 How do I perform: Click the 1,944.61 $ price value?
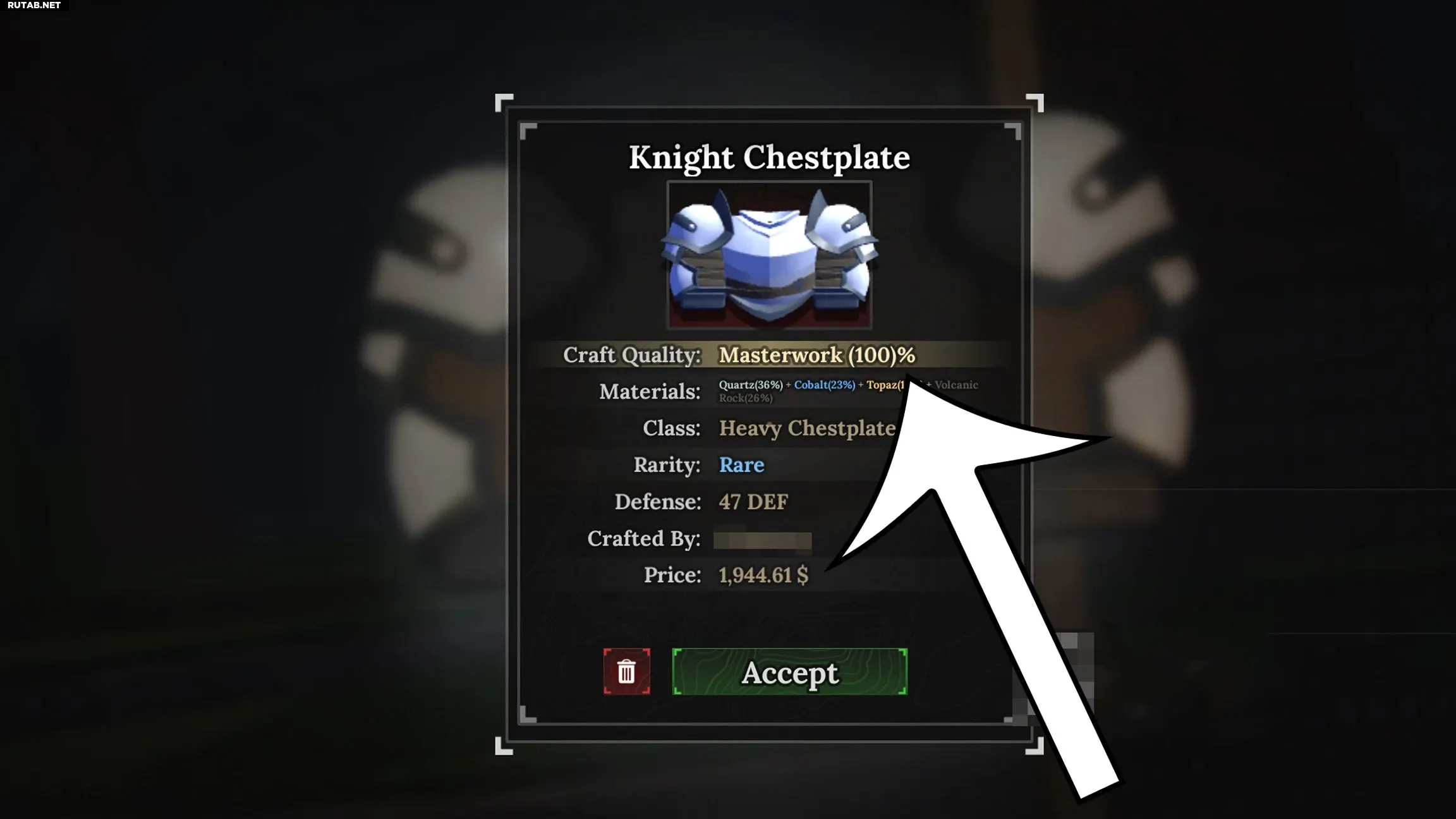[x=763, y=575]
